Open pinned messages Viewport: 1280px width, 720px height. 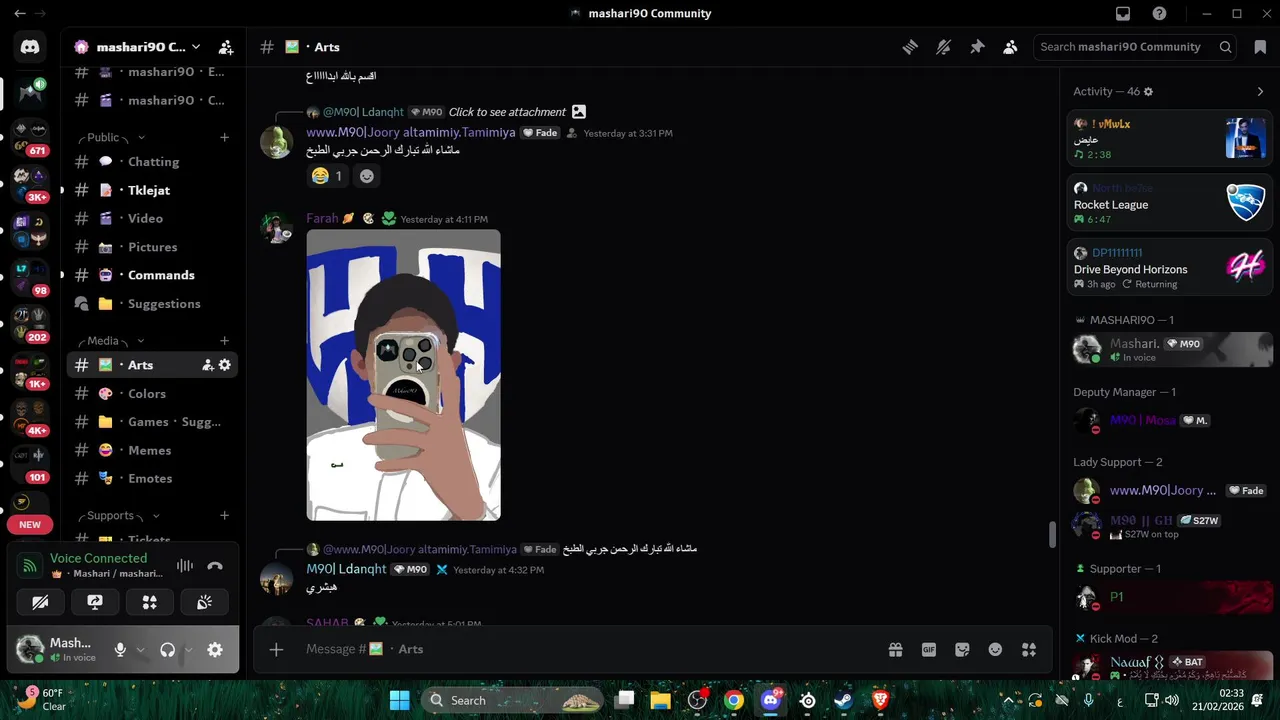pos(977,47)
